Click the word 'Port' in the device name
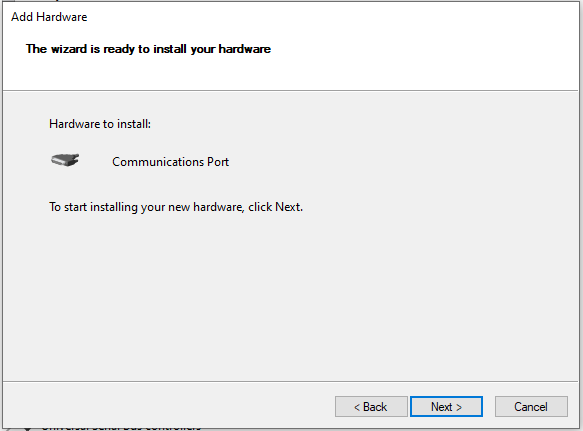Viewport: 583px width, 431px height. (218, 162)
